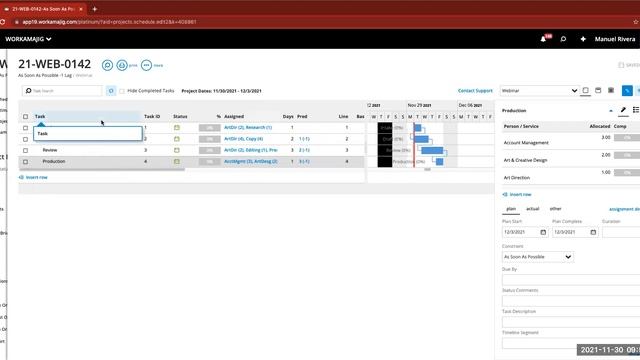640x360 pixels.
Task: Select the Production Gantt bar
Action: 439,162
